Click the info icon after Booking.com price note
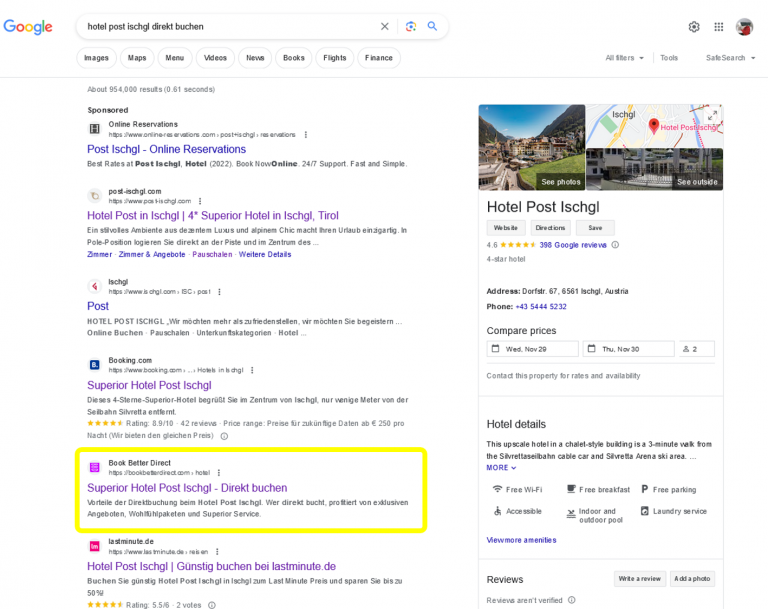The width and height of the screenshot is (768, 609). 224,436
